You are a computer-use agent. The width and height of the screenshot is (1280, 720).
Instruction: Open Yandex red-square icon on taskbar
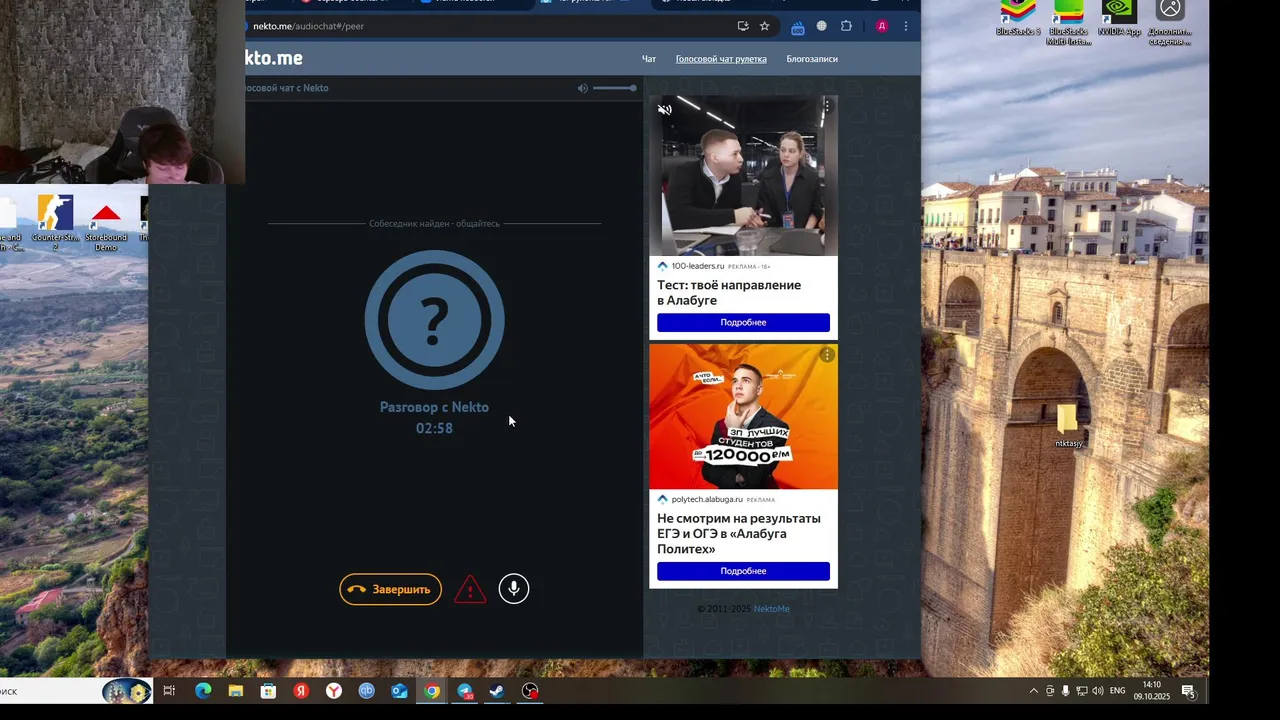pos(301,691)
